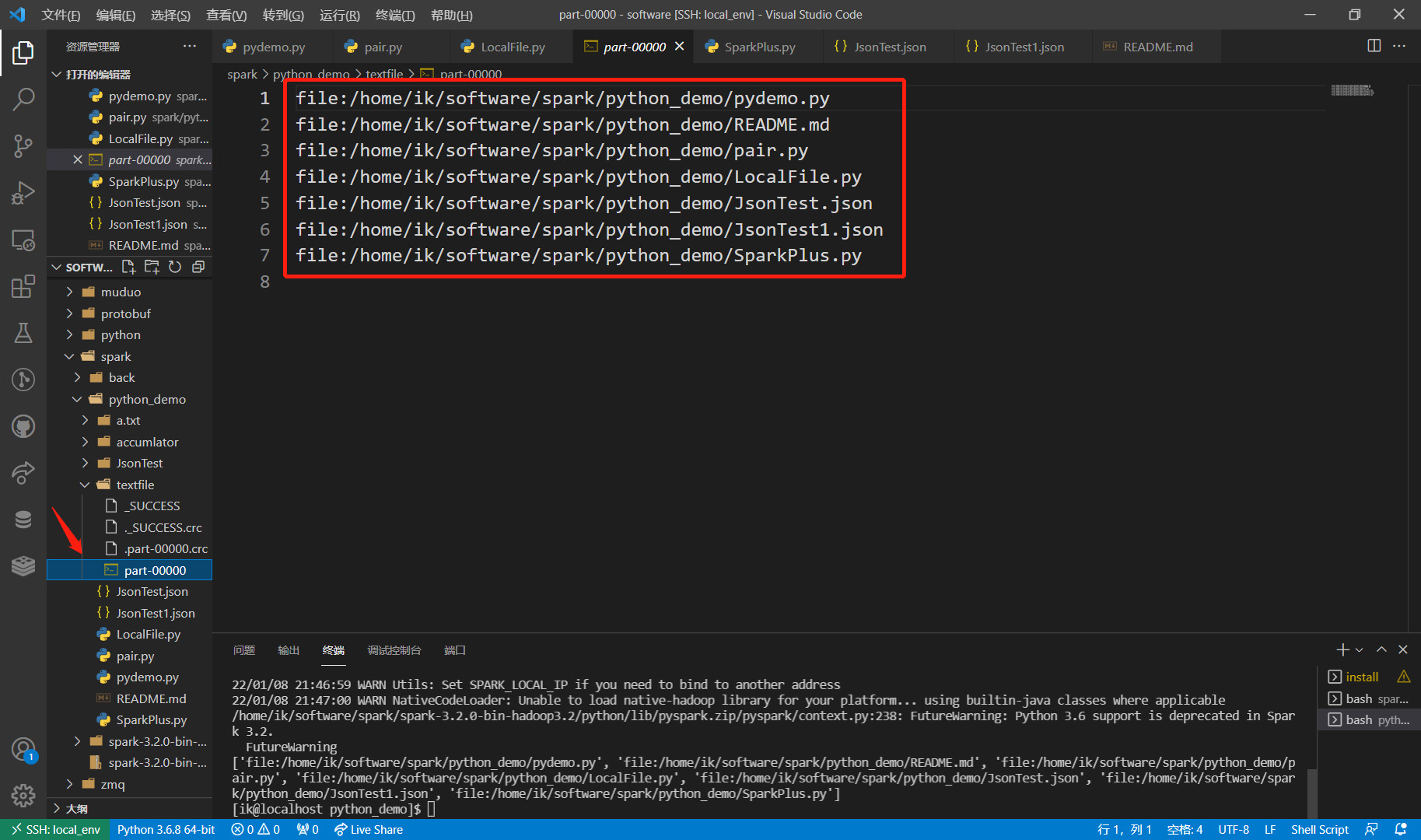Viewport: 1421px width, 840px height.
Task: Close part-00000 in open editors list
Action: point(78,159)
